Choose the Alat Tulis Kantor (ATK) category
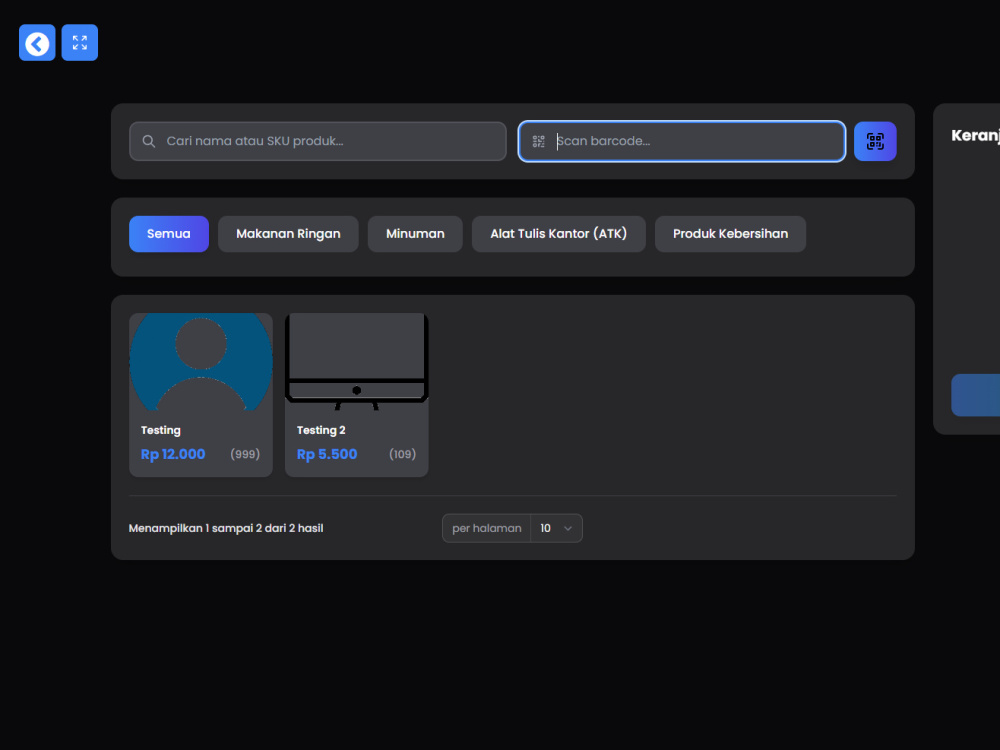1000x750 pixels. (x=559, y=234)
